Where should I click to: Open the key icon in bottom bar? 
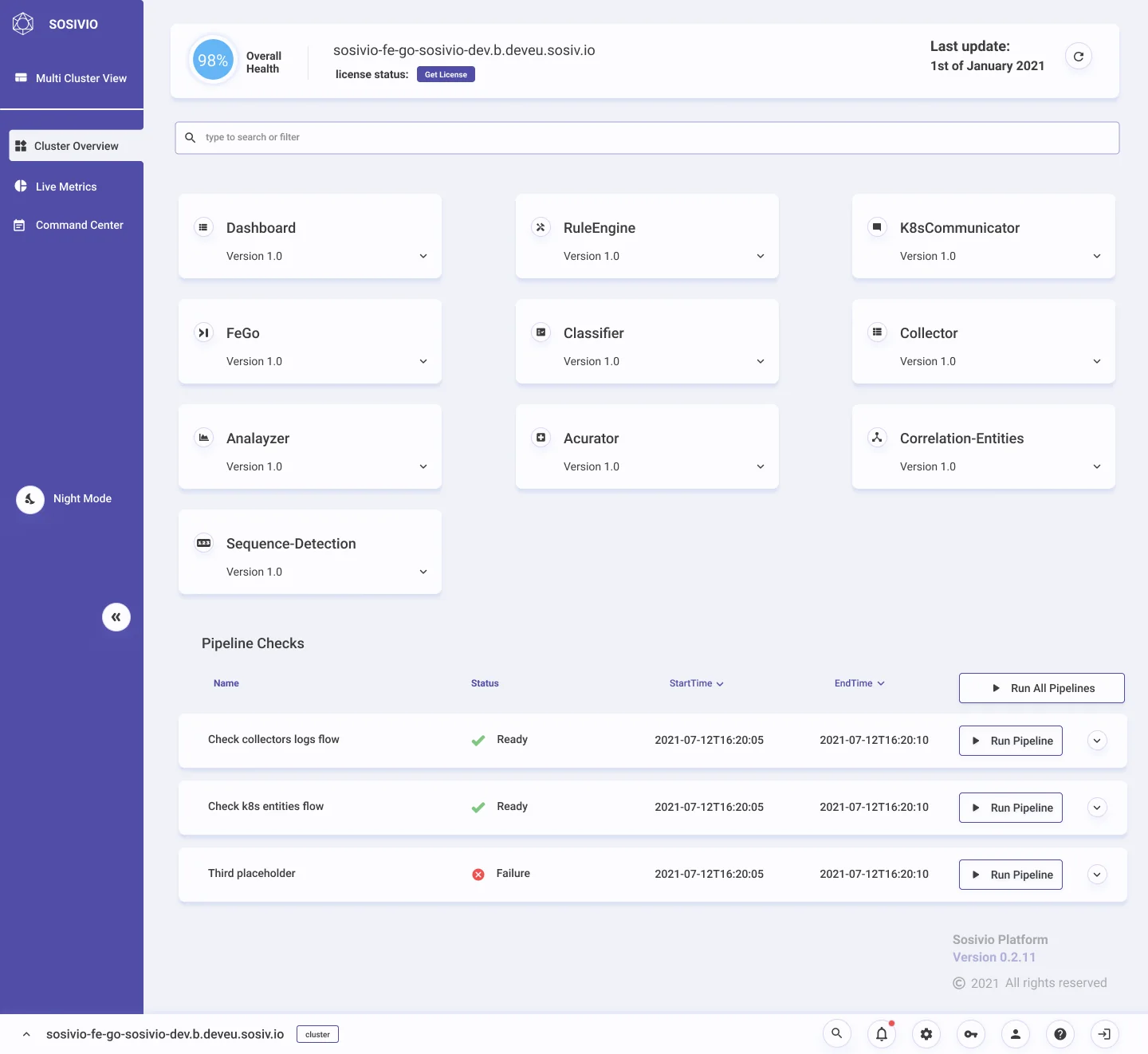point(971,1034)
